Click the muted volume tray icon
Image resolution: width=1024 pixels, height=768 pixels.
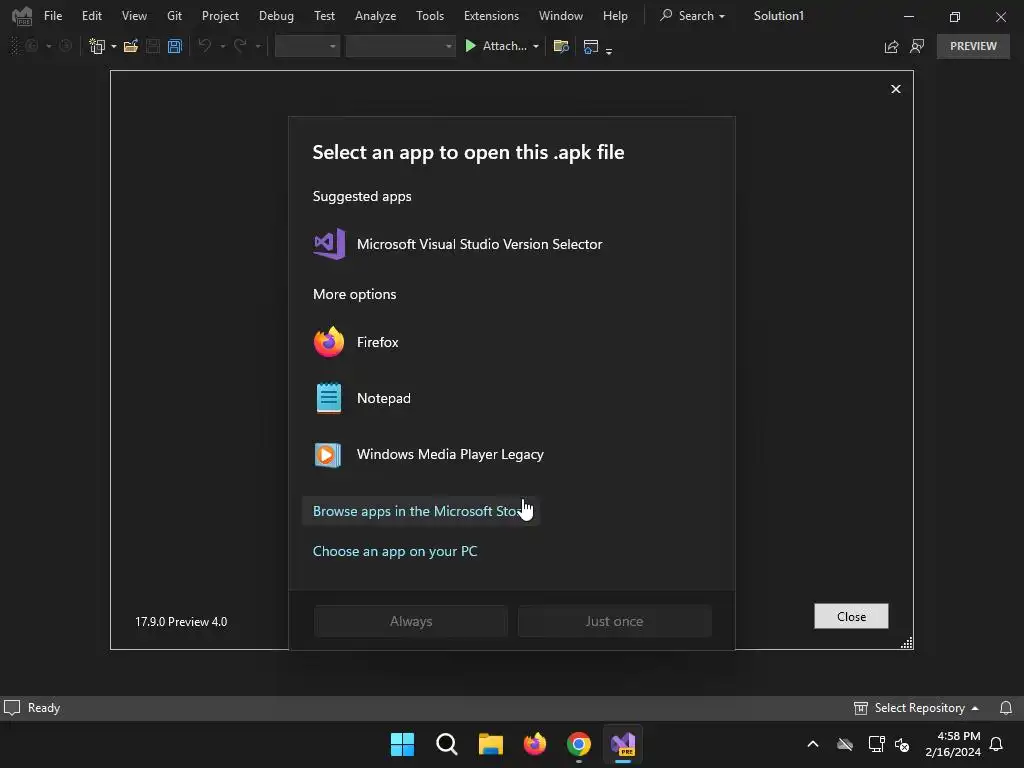(x=903, y=744)
